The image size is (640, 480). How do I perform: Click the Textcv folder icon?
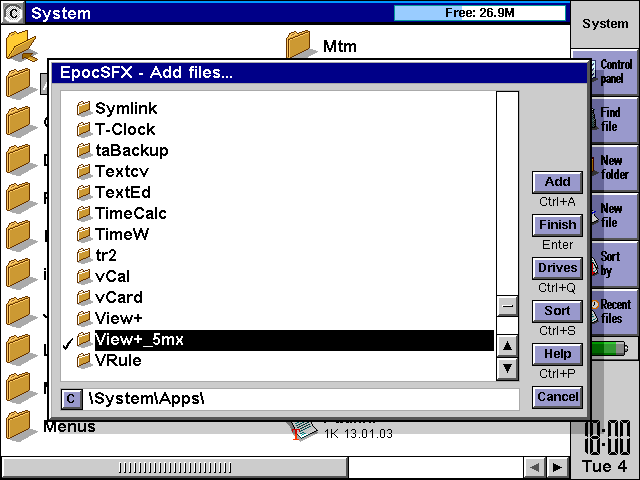click(x=84, y=171)
